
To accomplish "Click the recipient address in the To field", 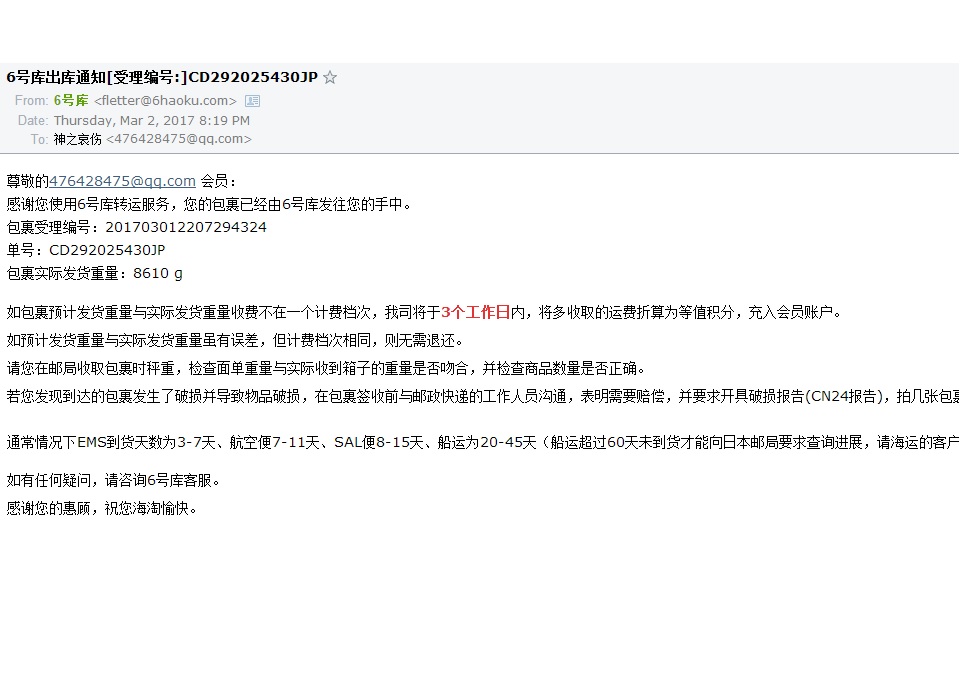I will click(179, 139).
